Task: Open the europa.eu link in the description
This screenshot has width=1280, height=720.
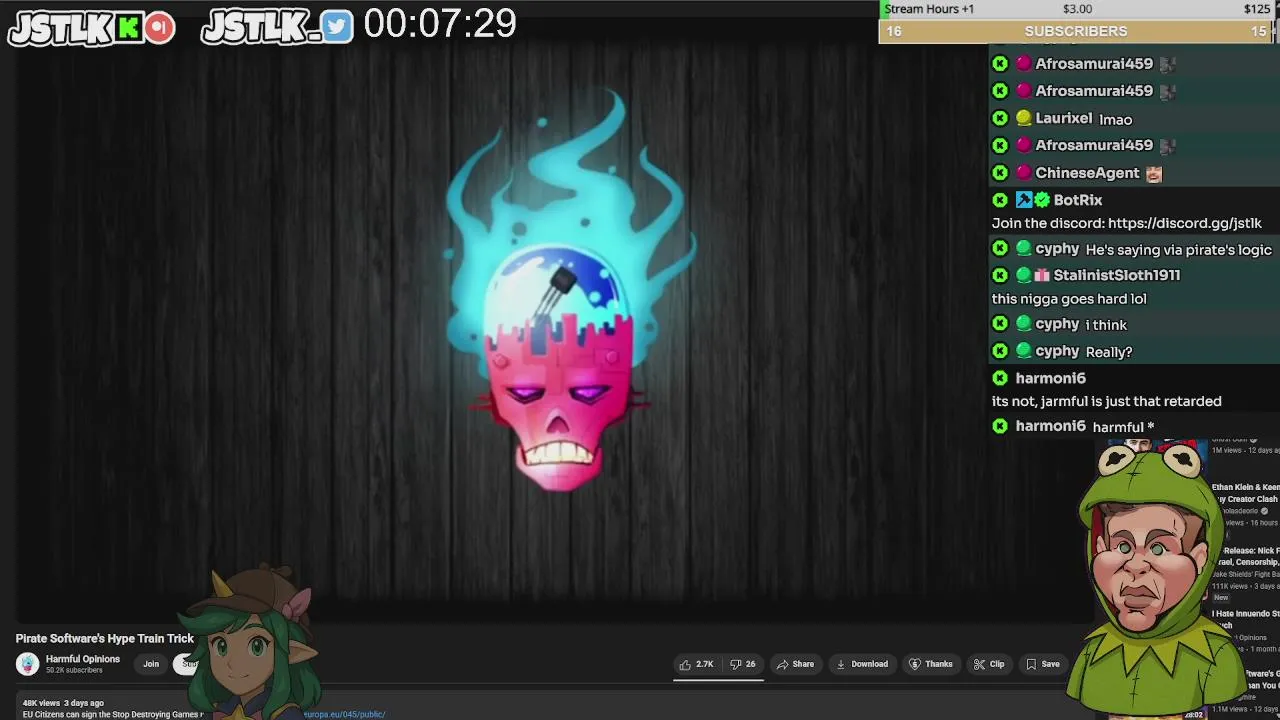Action: (x=344, y=714)
